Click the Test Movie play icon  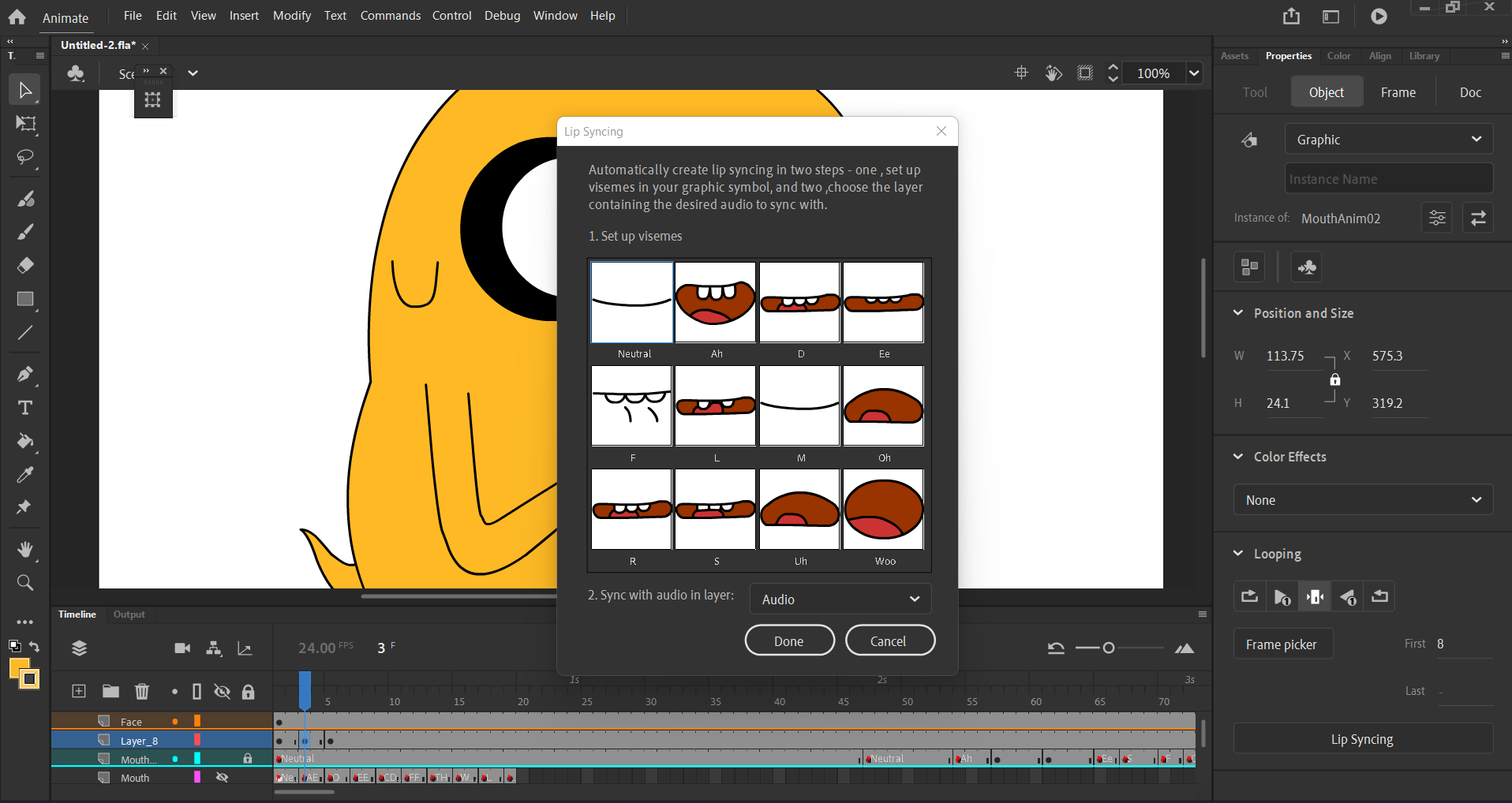point(1379,16)
